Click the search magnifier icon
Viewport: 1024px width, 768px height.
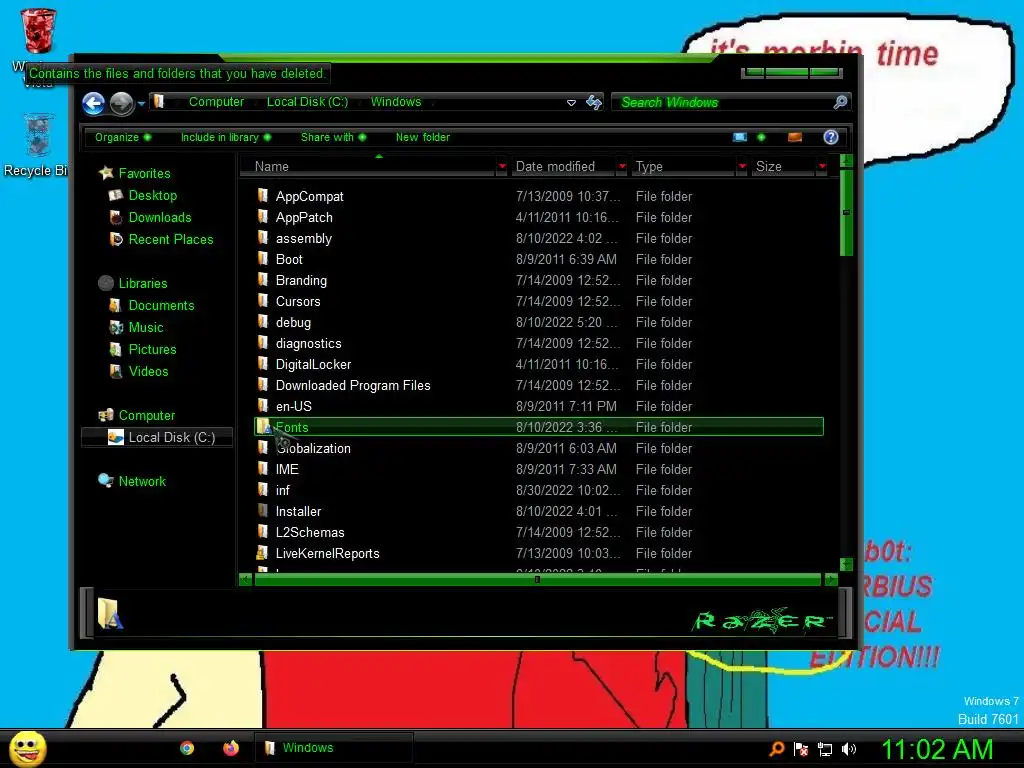click(840, 103)
